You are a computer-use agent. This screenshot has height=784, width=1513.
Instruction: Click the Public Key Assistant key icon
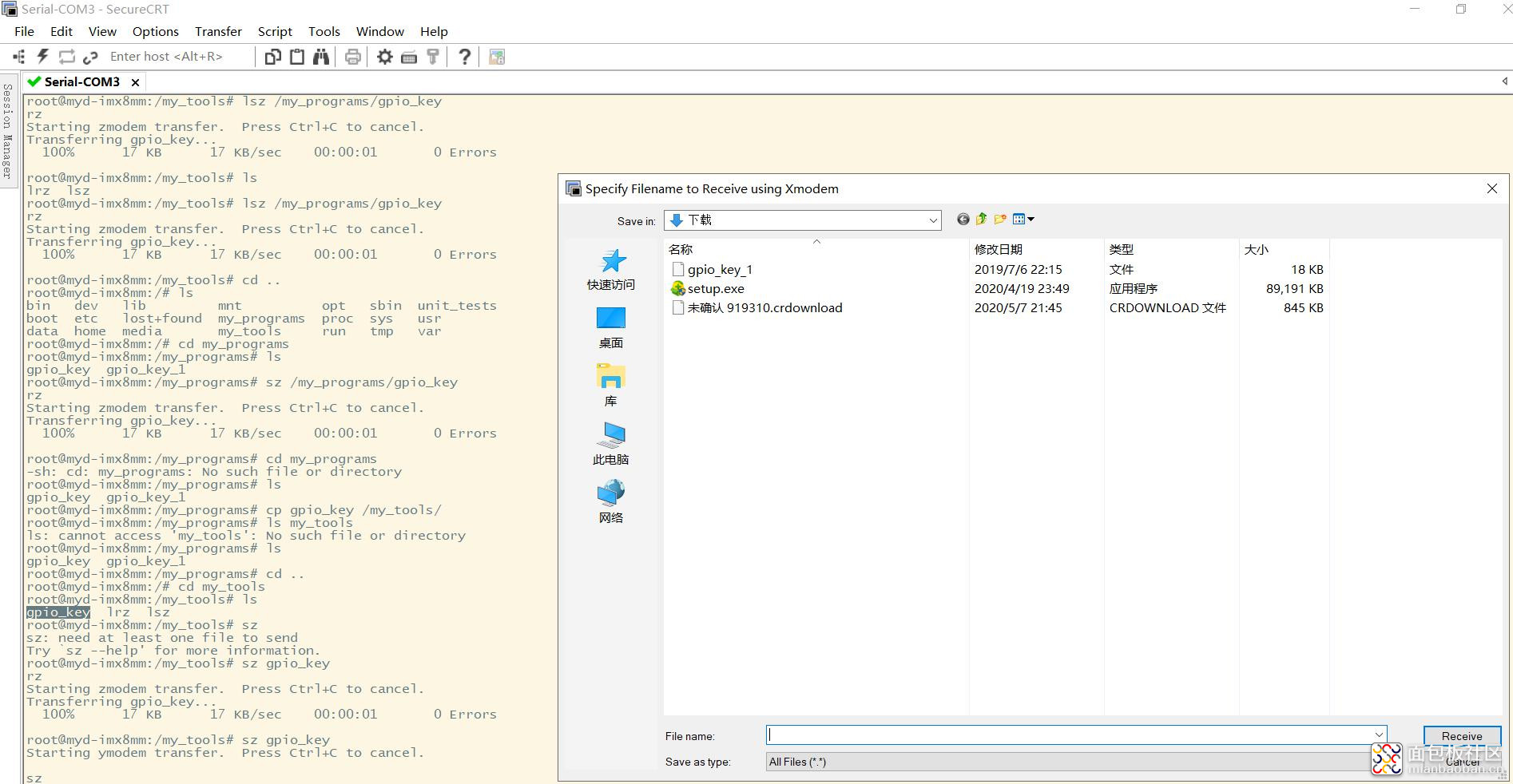coord(433,57)
